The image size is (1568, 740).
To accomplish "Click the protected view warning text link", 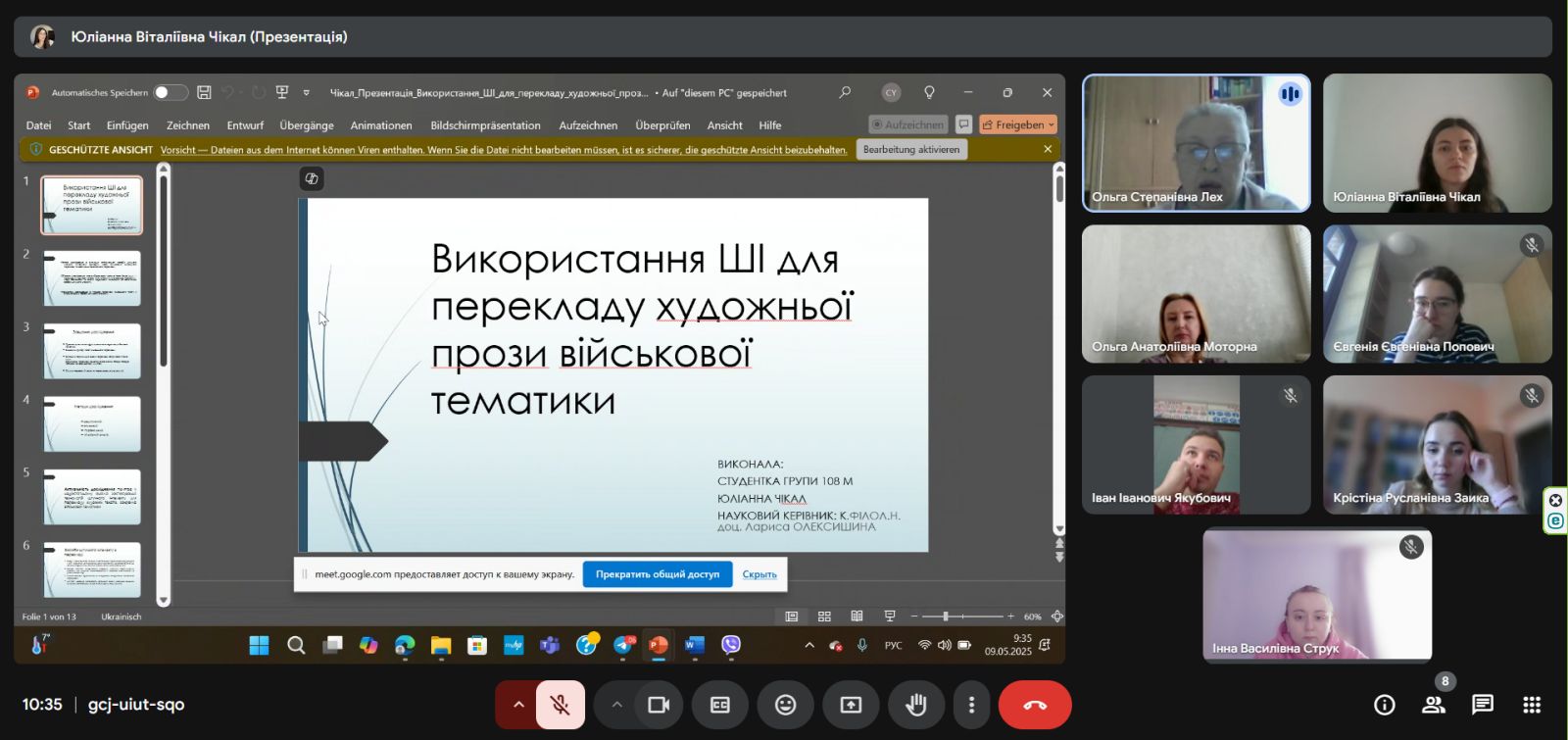I will pos(504,150).
